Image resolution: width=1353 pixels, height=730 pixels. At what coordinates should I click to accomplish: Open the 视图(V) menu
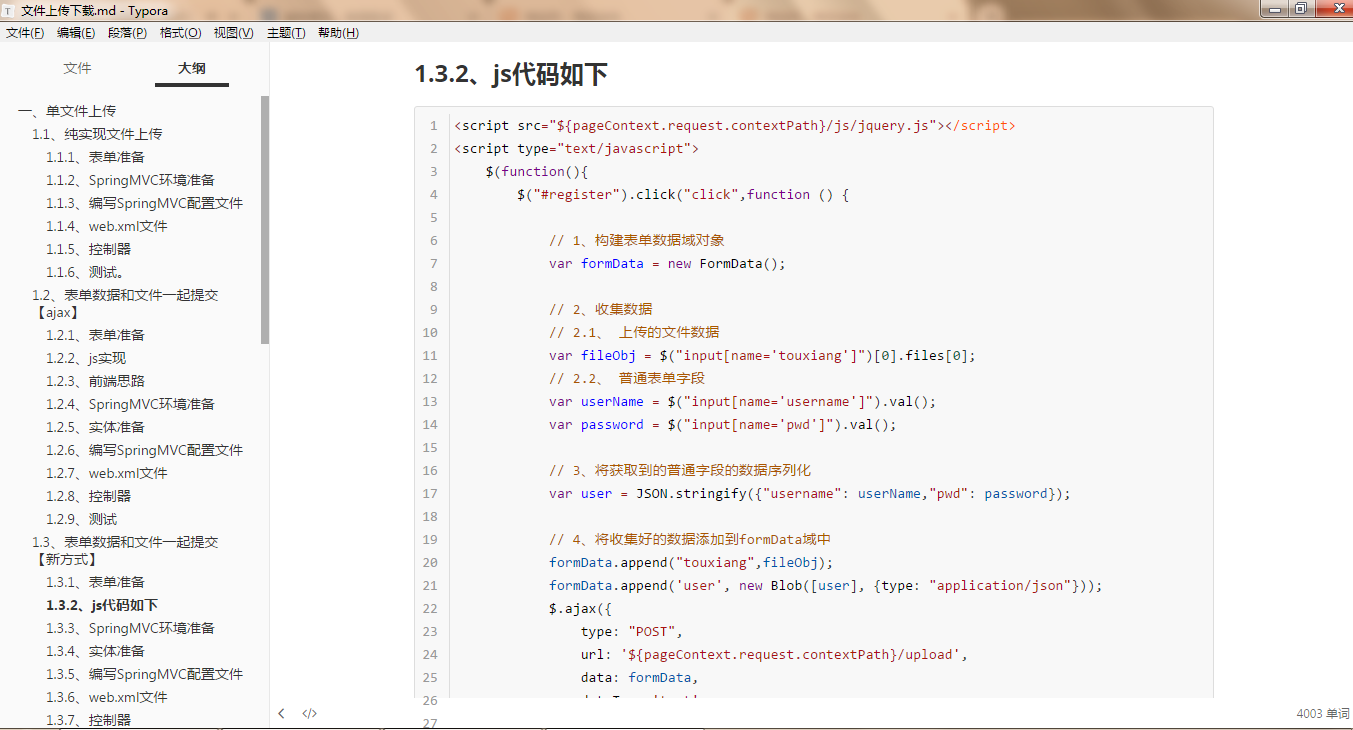point(234,33)
